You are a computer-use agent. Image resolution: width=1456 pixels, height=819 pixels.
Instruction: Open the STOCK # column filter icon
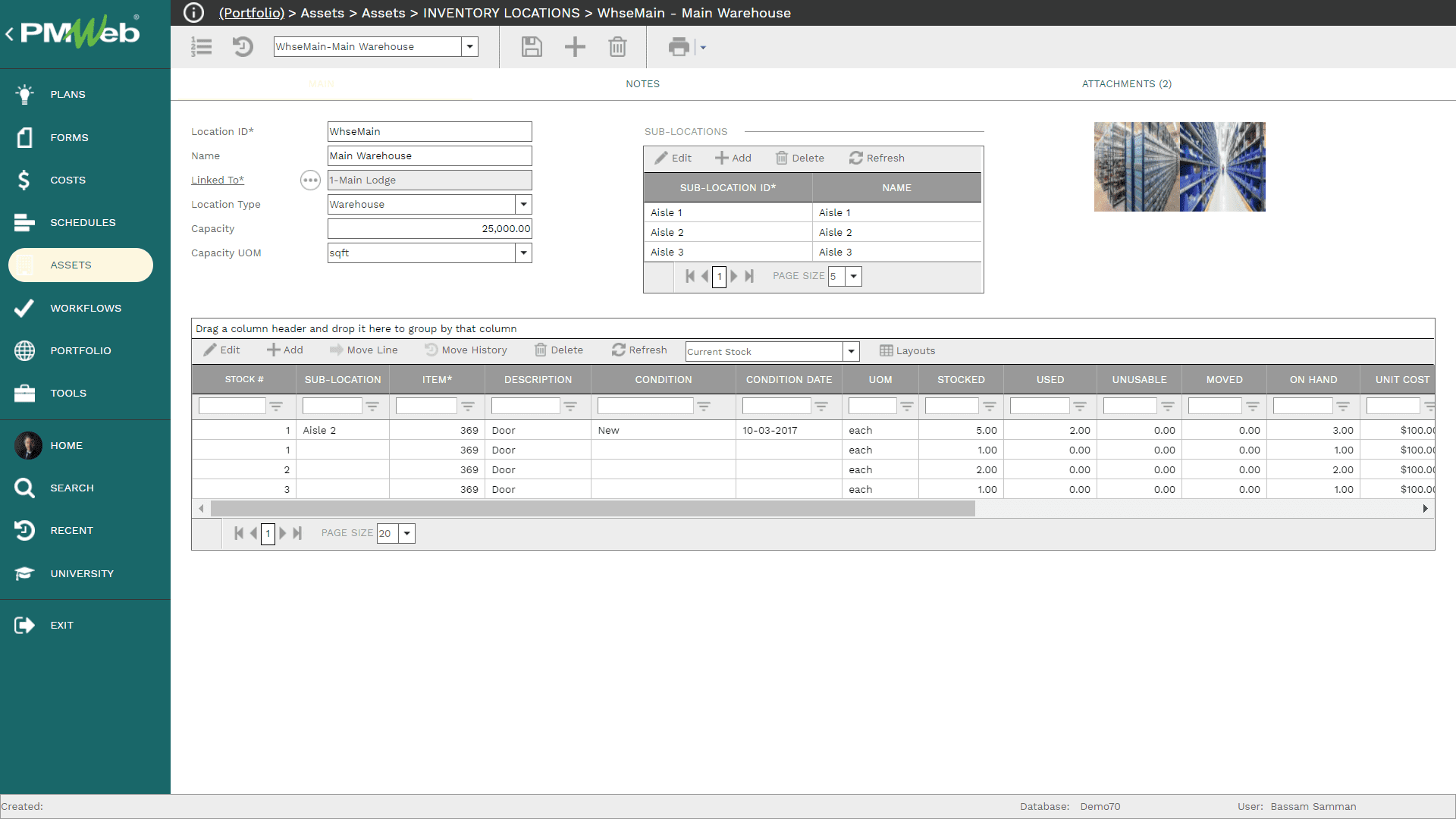tap(276, 406)
